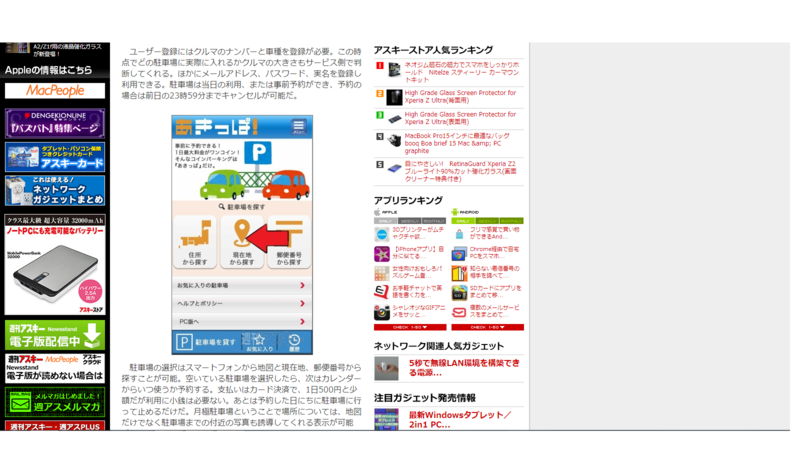Open rank 4 MacBook Pro bag thumbnail

[394, 140]
